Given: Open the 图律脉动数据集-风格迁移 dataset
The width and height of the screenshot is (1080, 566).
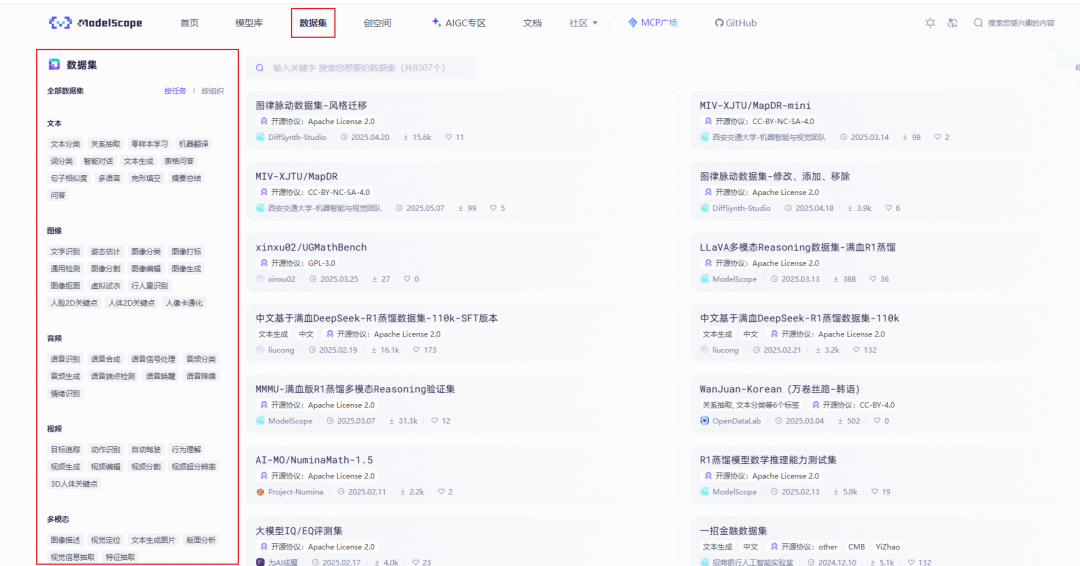Looking at the screenshot, I should pyautogui.click(x=311, y=105).
